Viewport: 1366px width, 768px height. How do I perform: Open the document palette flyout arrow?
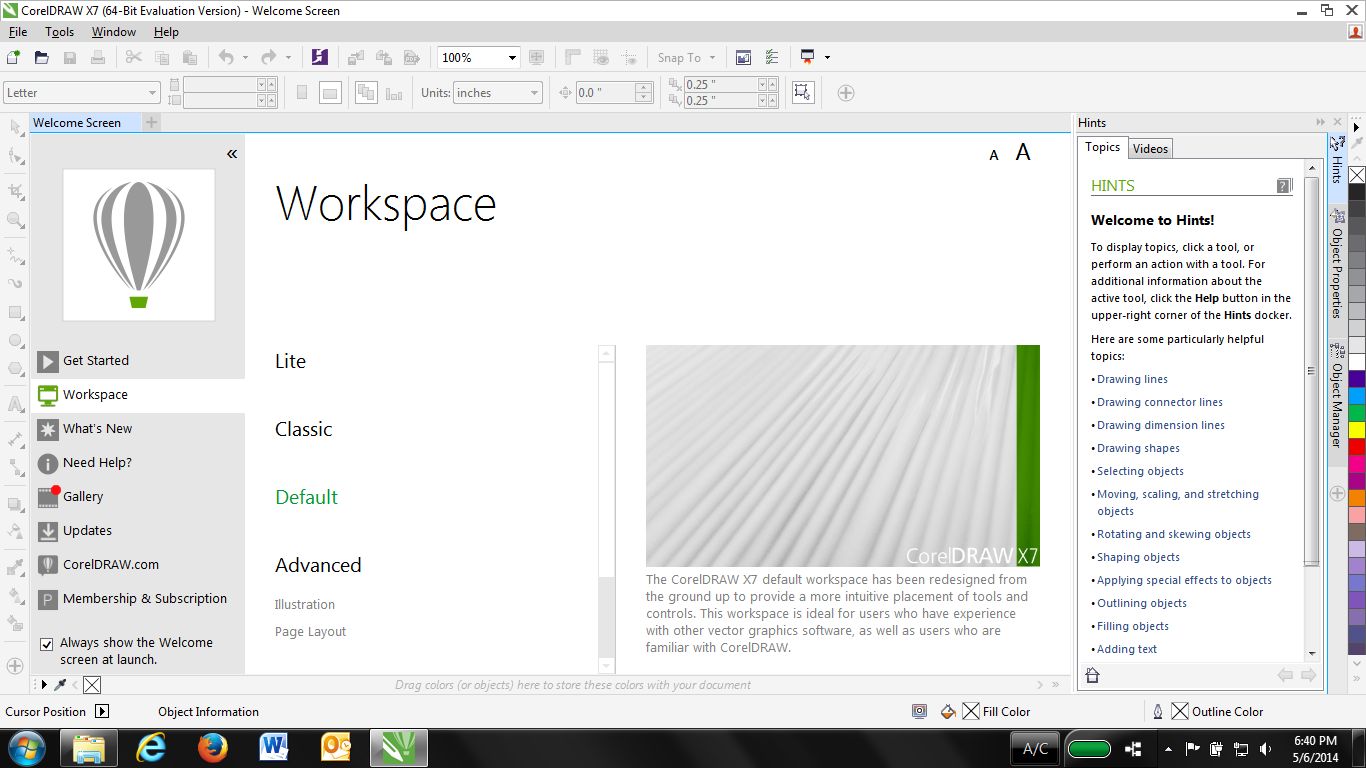click(x=44, y=685)
